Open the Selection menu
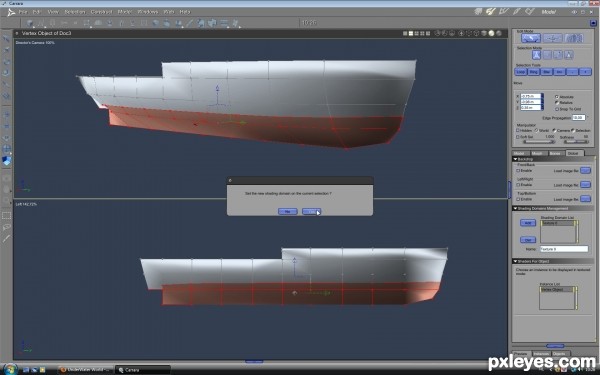The height and width of the screenshot is (375, 600). tap(75, 12)
